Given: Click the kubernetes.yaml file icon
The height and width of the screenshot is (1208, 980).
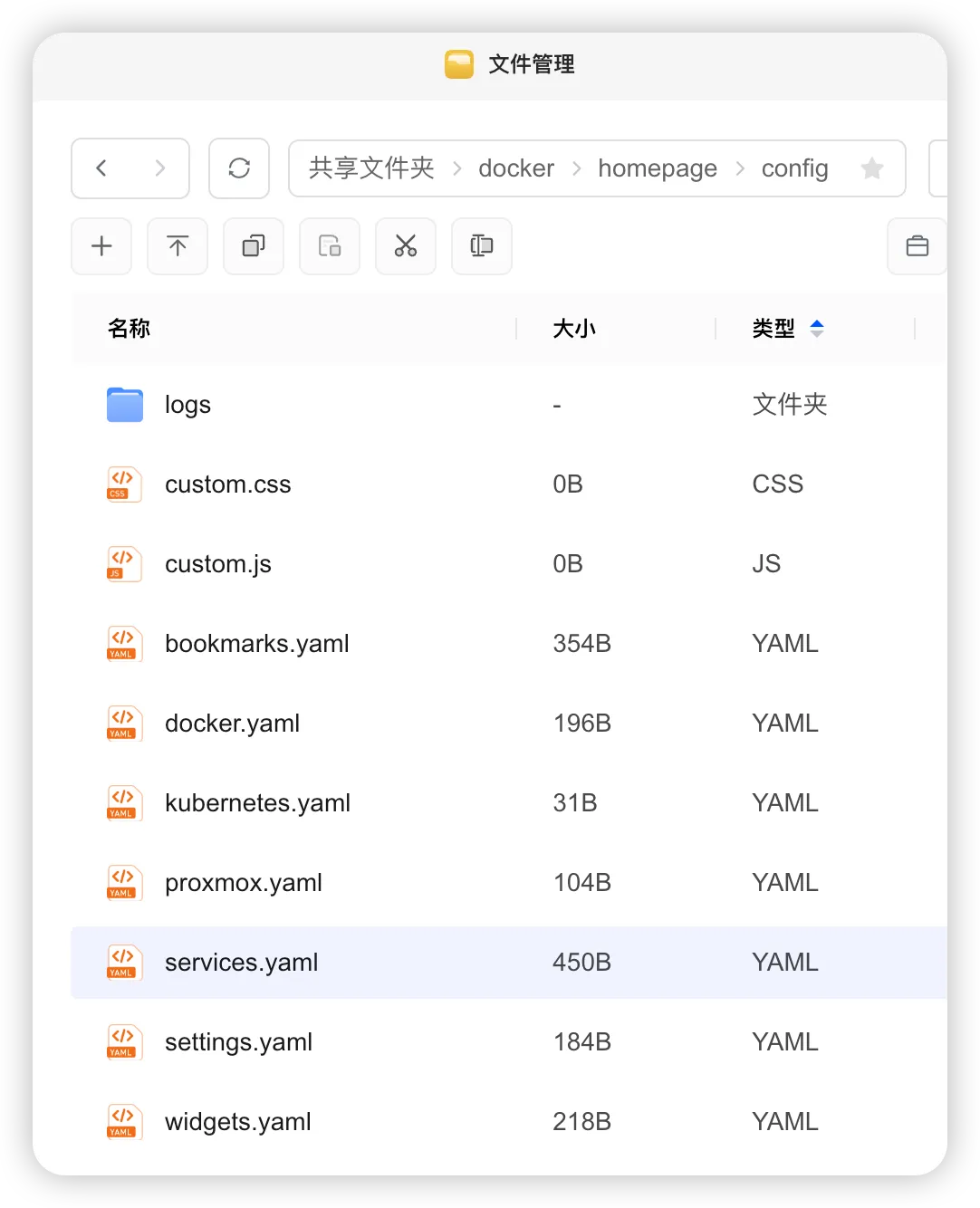Looking at the screenshot, I should click(x=124, y=803).
